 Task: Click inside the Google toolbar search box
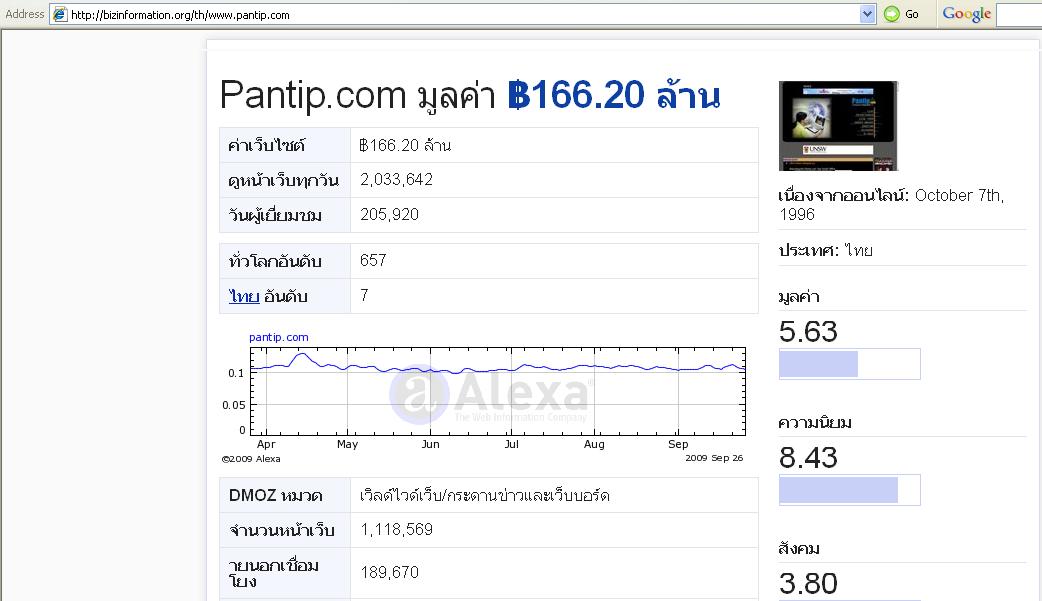click(1019, 15)
